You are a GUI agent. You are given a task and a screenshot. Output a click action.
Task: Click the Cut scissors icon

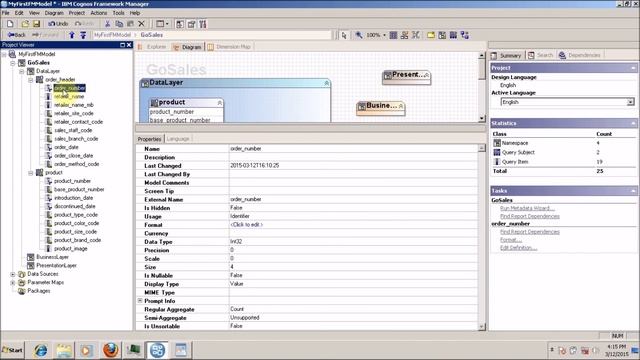[x=107, y=24]
